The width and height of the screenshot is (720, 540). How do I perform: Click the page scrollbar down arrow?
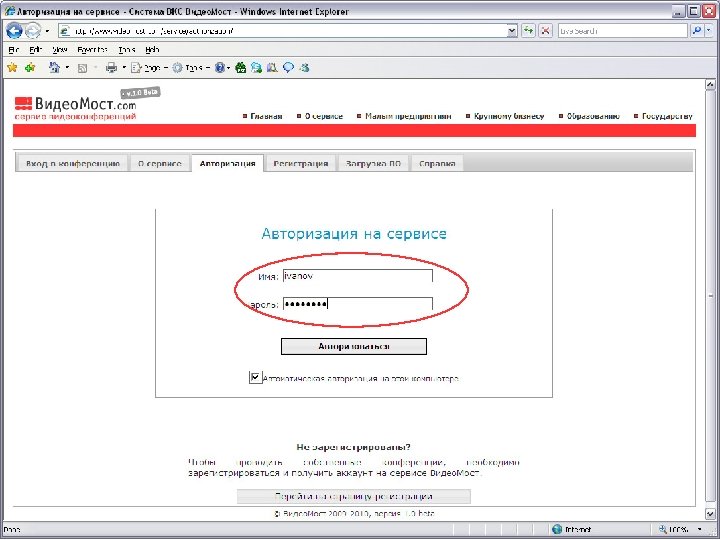tap(710, 513)
